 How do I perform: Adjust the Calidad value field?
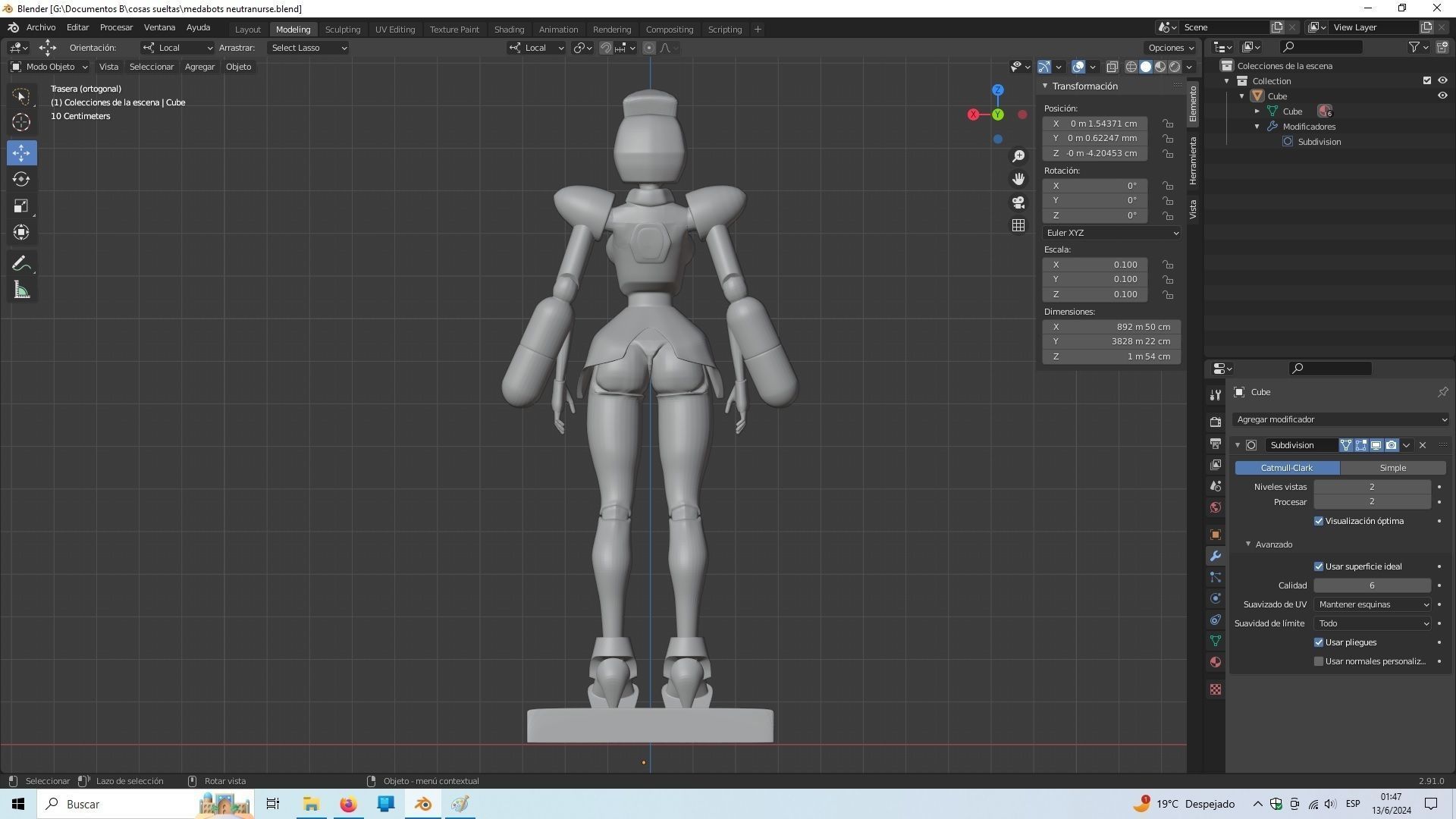[x=1373, y=585]
